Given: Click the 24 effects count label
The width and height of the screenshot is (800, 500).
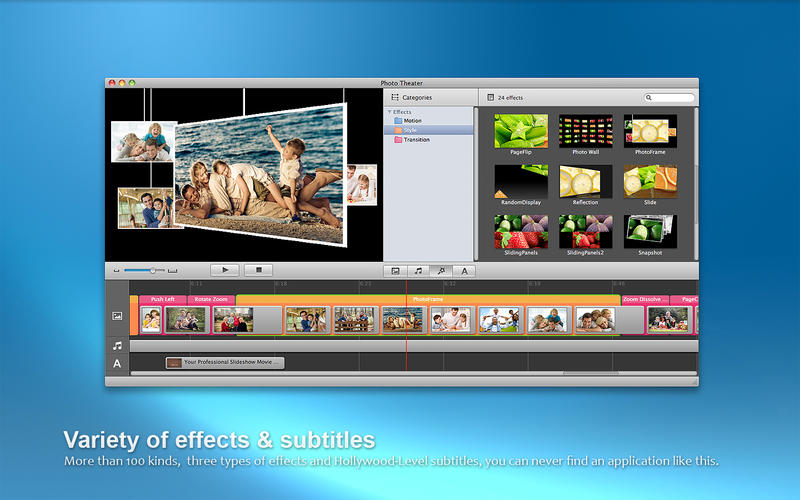Looking at the screenshot, I should (x=511, y=97).
